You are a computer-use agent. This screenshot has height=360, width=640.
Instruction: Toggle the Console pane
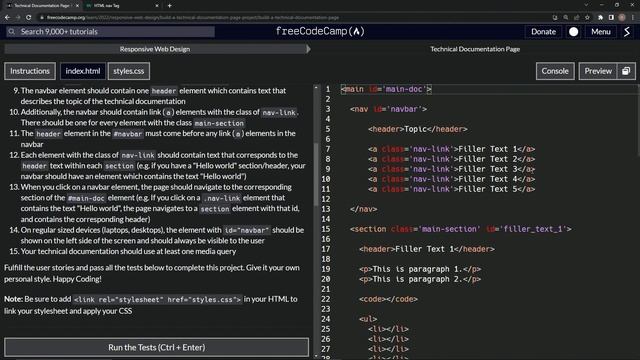pos(555,71)
